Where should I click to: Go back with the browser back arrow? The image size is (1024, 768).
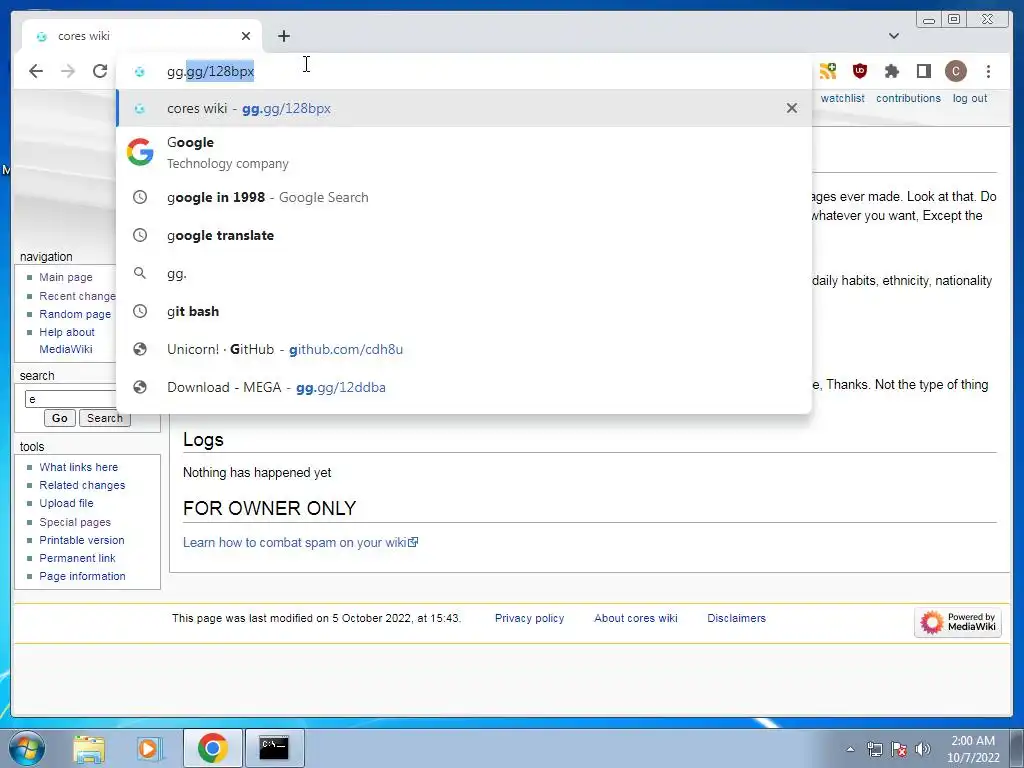[36, 71]
